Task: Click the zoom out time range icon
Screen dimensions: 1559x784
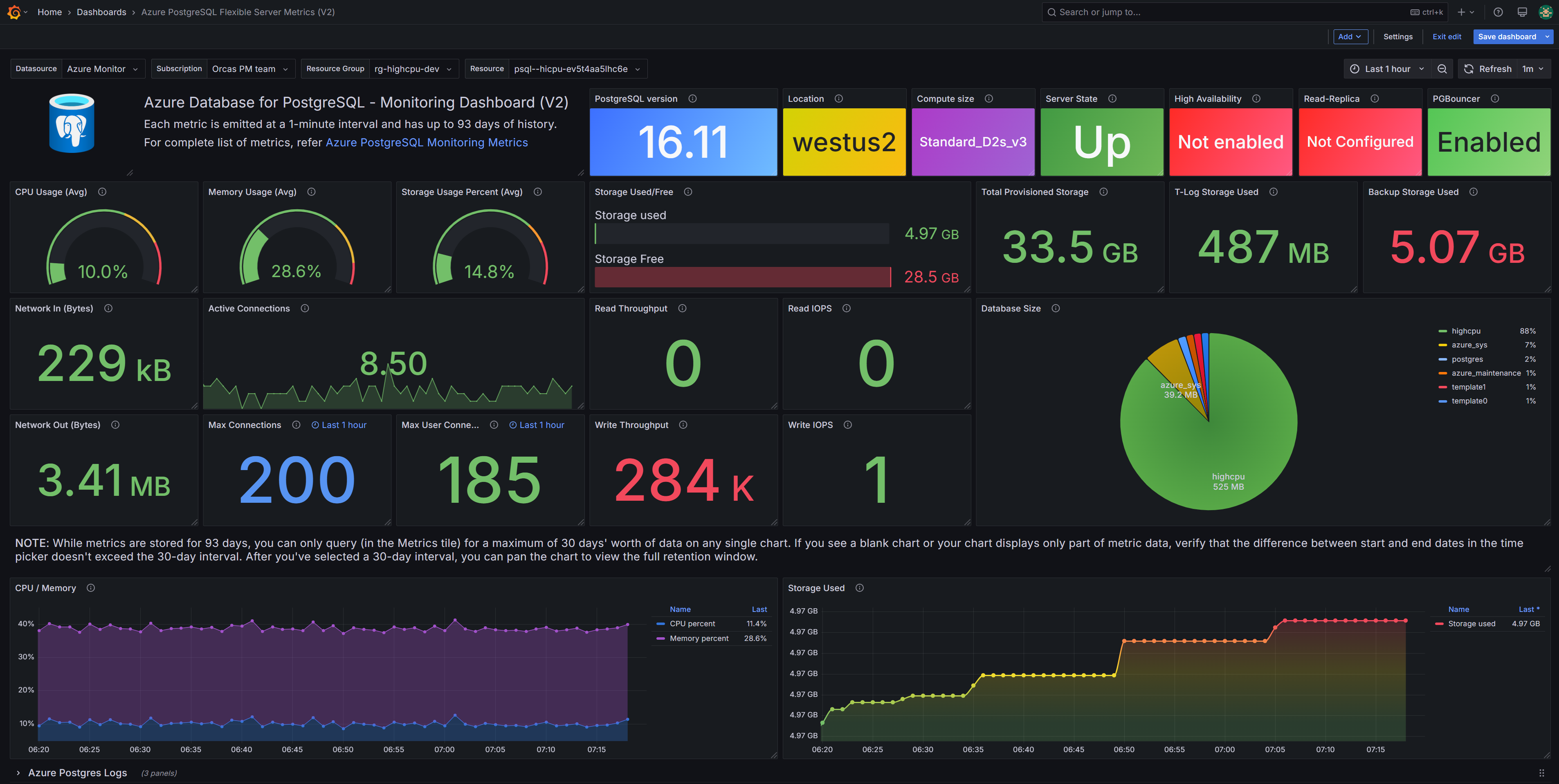Action: tap(1442, 69)
